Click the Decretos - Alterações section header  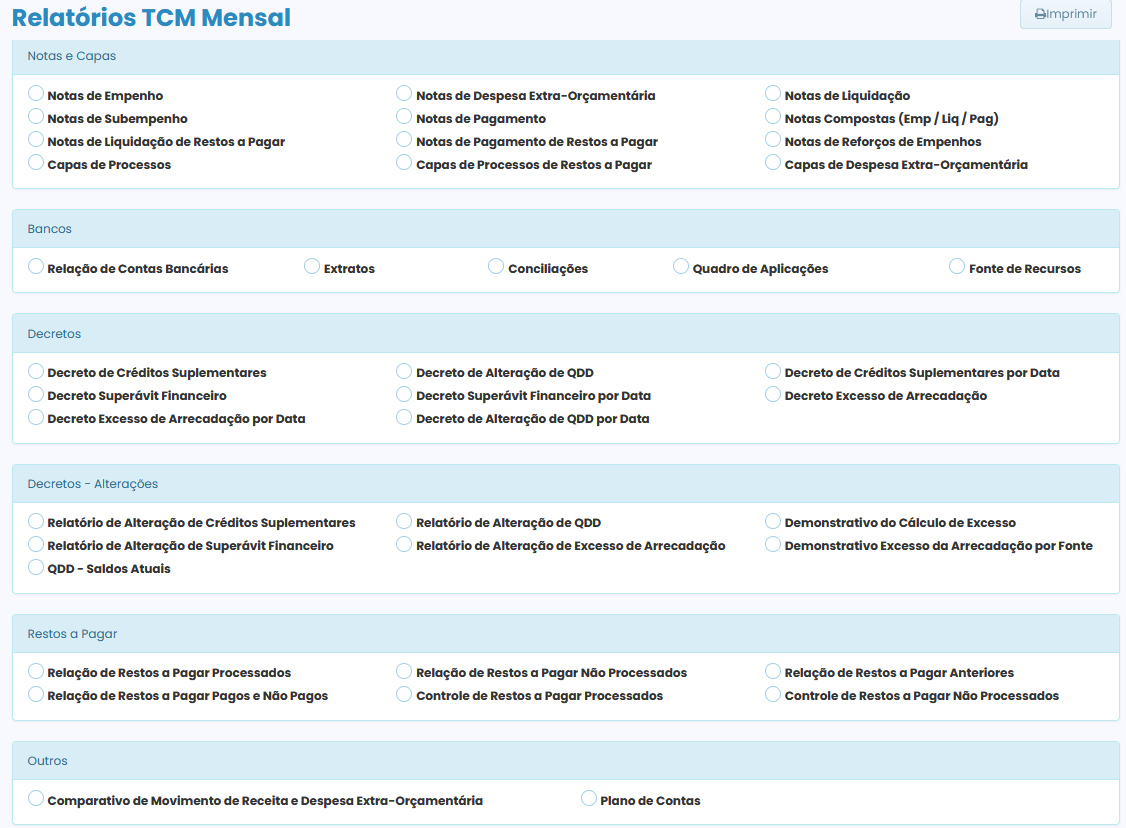point(93,484)
